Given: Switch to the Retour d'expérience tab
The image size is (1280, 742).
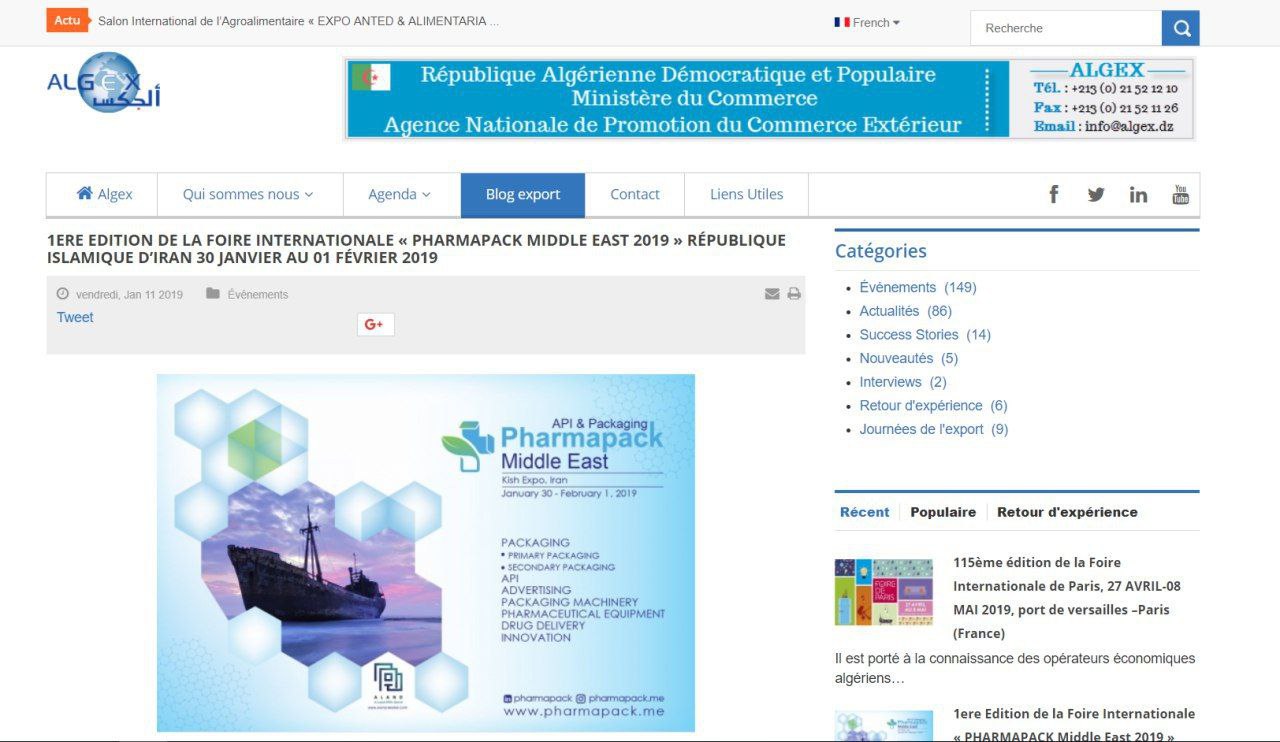Looking at the screenshot, I should point(1067,512).
